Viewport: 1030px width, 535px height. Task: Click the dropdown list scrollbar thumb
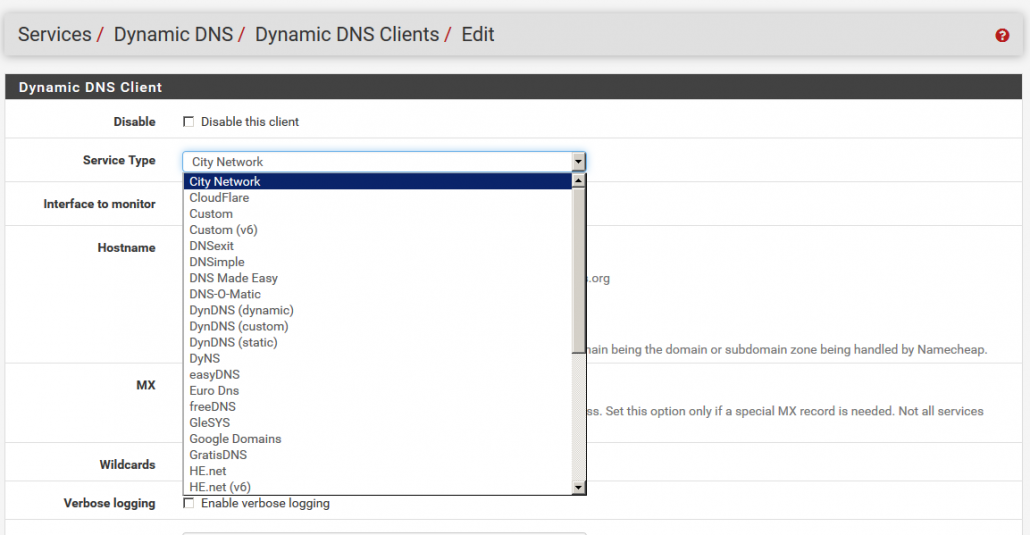(578, 269)
